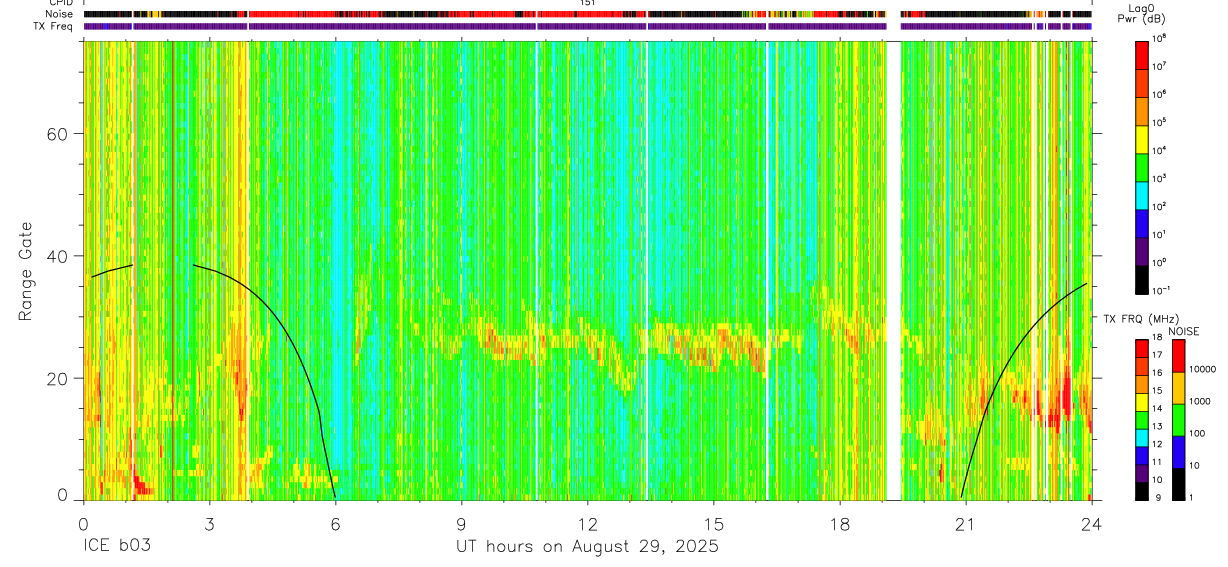Click the '16' label on TX FRQ legend

(x=1159, y=373)
